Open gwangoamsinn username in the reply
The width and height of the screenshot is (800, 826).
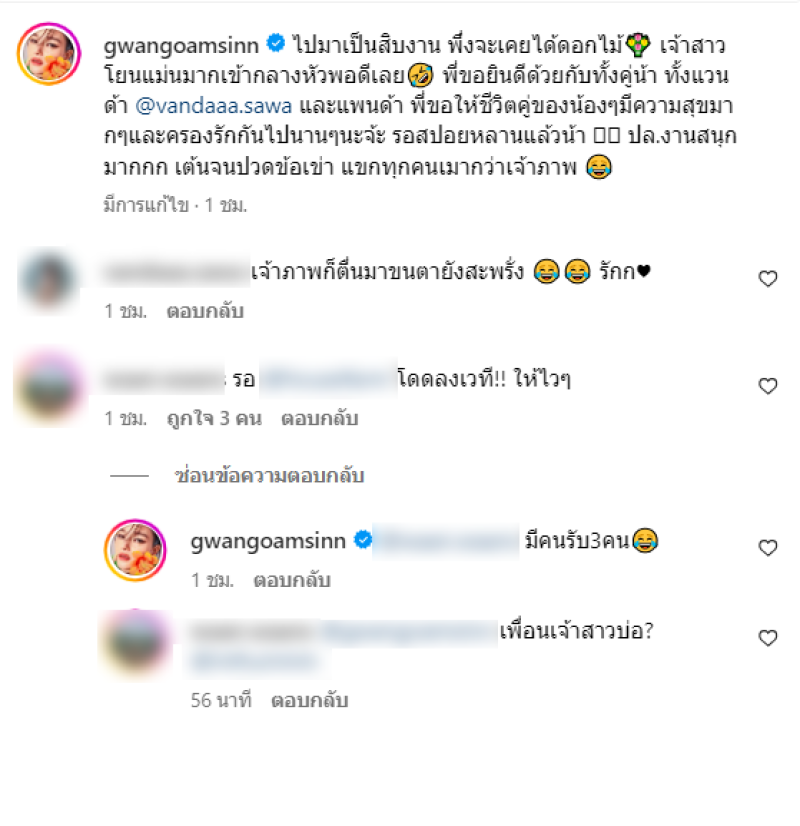[x=268, y=541]
